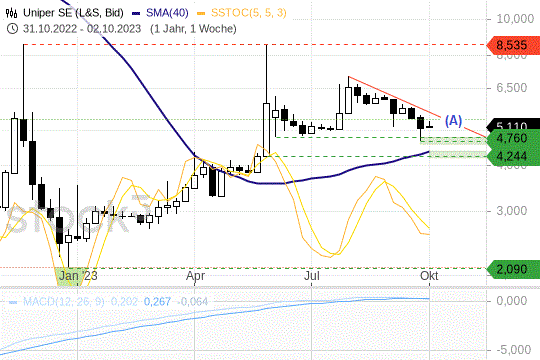
Task: Click the green 4,760 support price tag
Action: [x=513, y=138]
